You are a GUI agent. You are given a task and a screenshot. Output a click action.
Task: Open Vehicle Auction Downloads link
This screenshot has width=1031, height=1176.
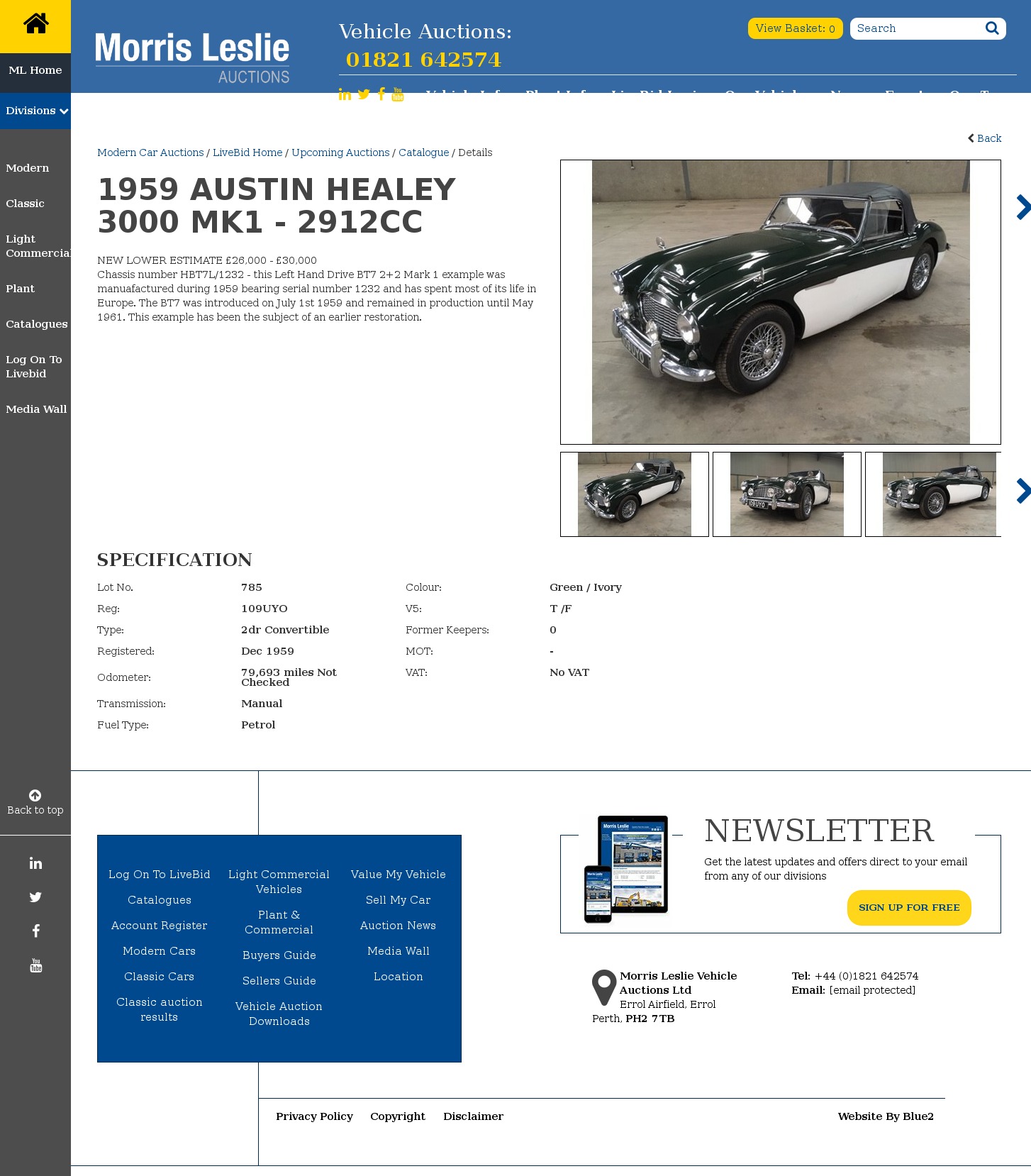click(x=279, y=1014)
